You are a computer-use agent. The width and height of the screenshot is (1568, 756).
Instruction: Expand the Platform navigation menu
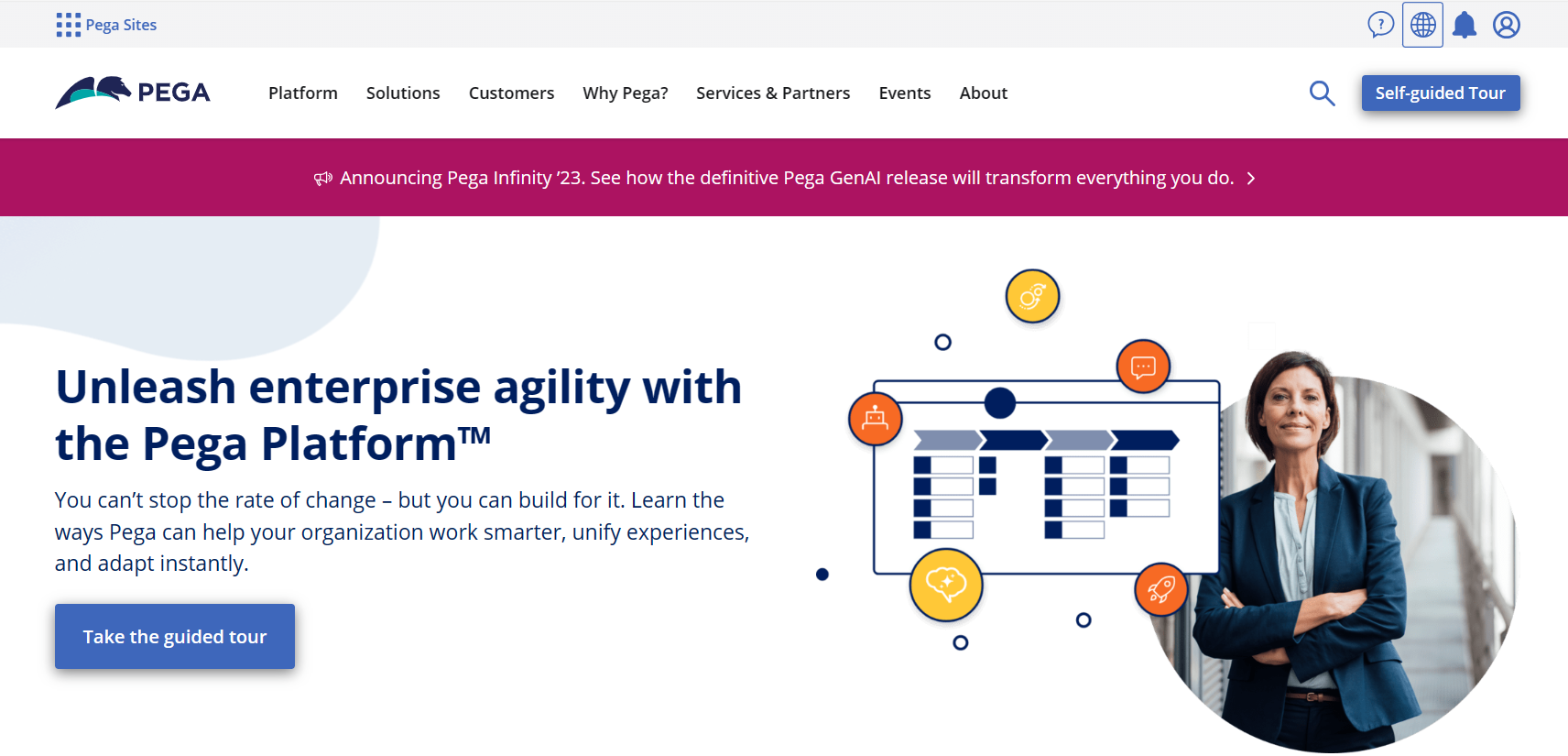[302, 93]
